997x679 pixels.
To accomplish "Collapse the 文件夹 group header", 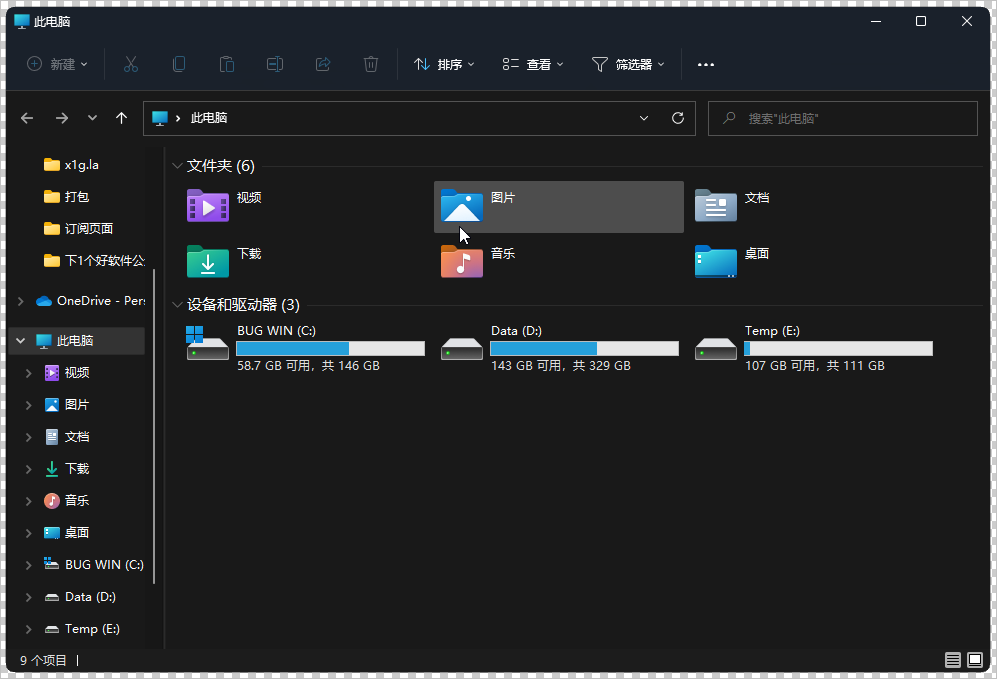I will click(178, 166).
